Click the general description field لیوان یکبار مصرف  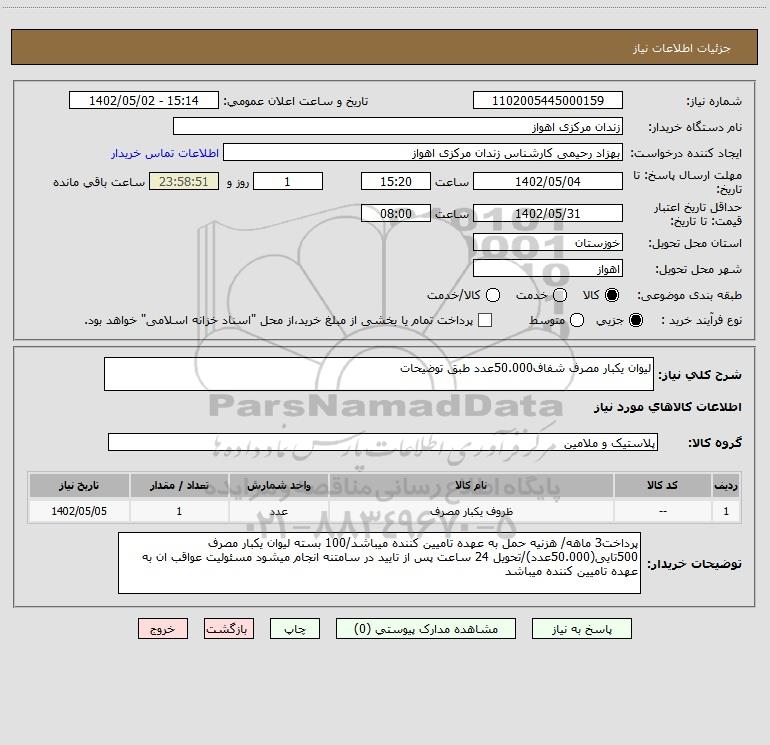379,374
